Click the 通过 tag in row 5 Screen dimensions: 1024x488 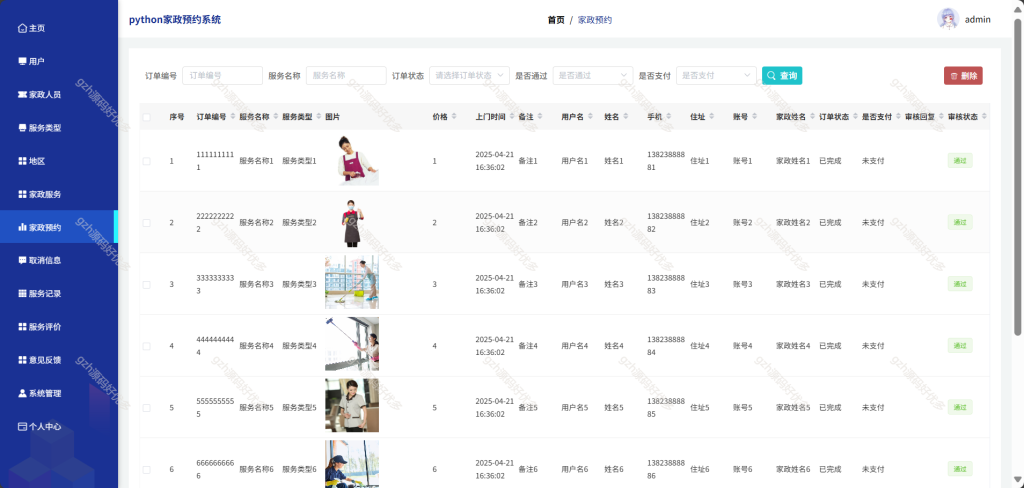960,407
